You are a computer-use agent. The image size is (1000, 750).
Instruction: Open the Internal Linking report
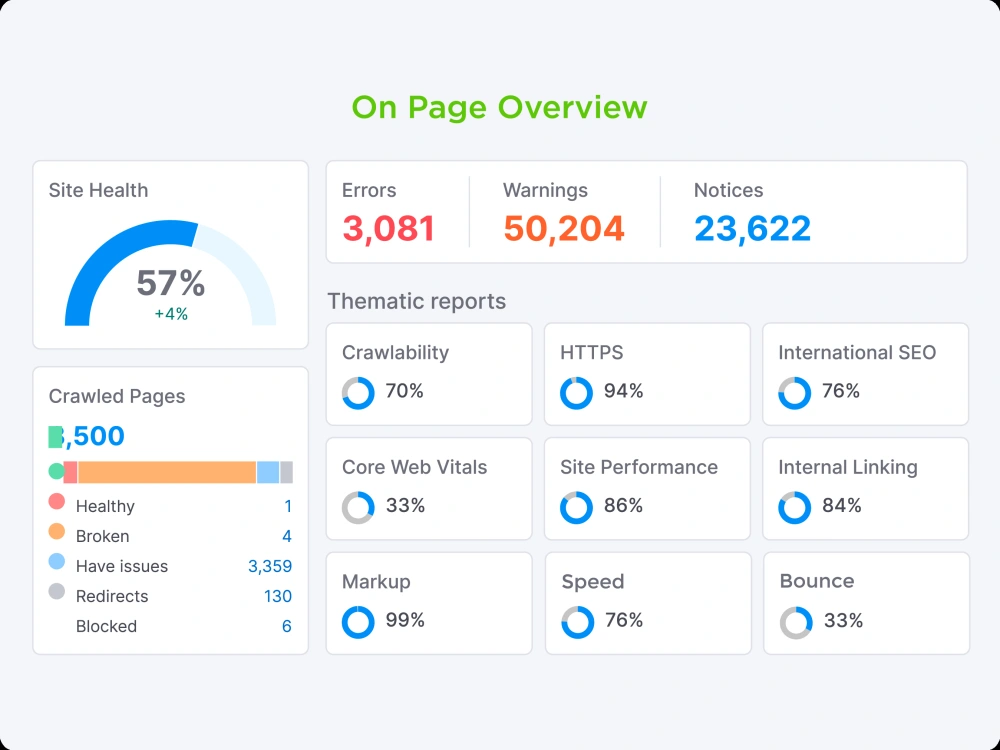click(x=865, y=489)
